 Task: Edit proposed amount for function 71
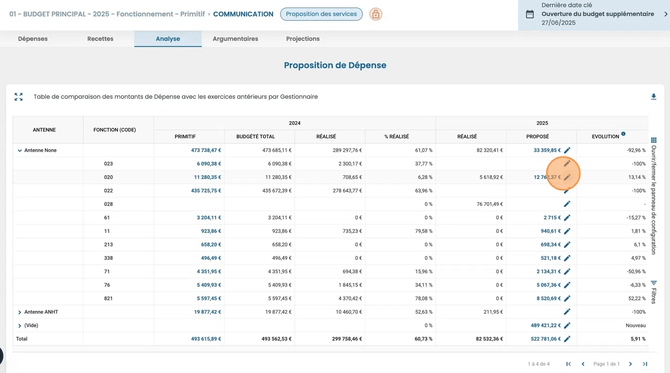pos(567,272)
